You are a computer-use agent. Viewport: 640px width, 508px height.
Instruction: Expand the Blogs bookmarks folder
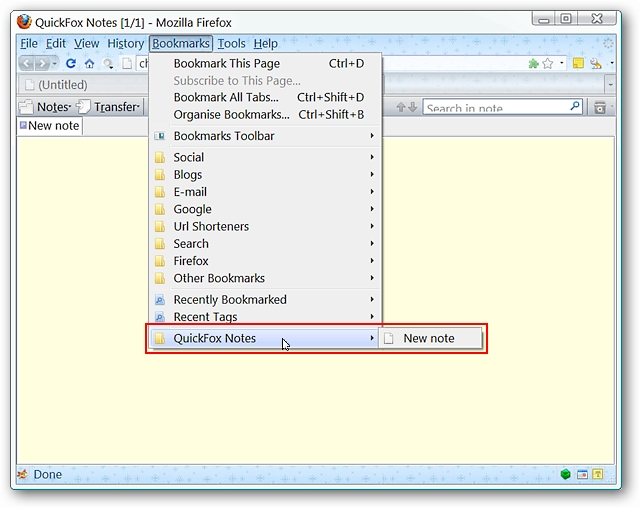265,175
